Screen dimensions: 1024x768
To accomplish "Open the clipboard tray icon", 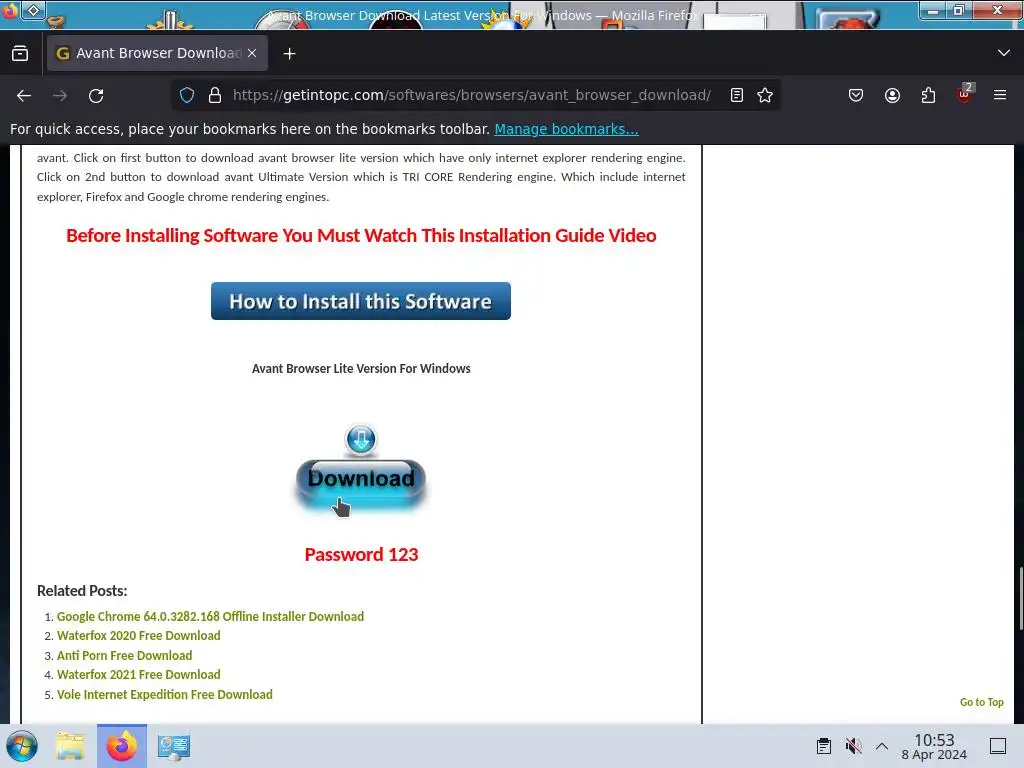I will pos(824,746).
